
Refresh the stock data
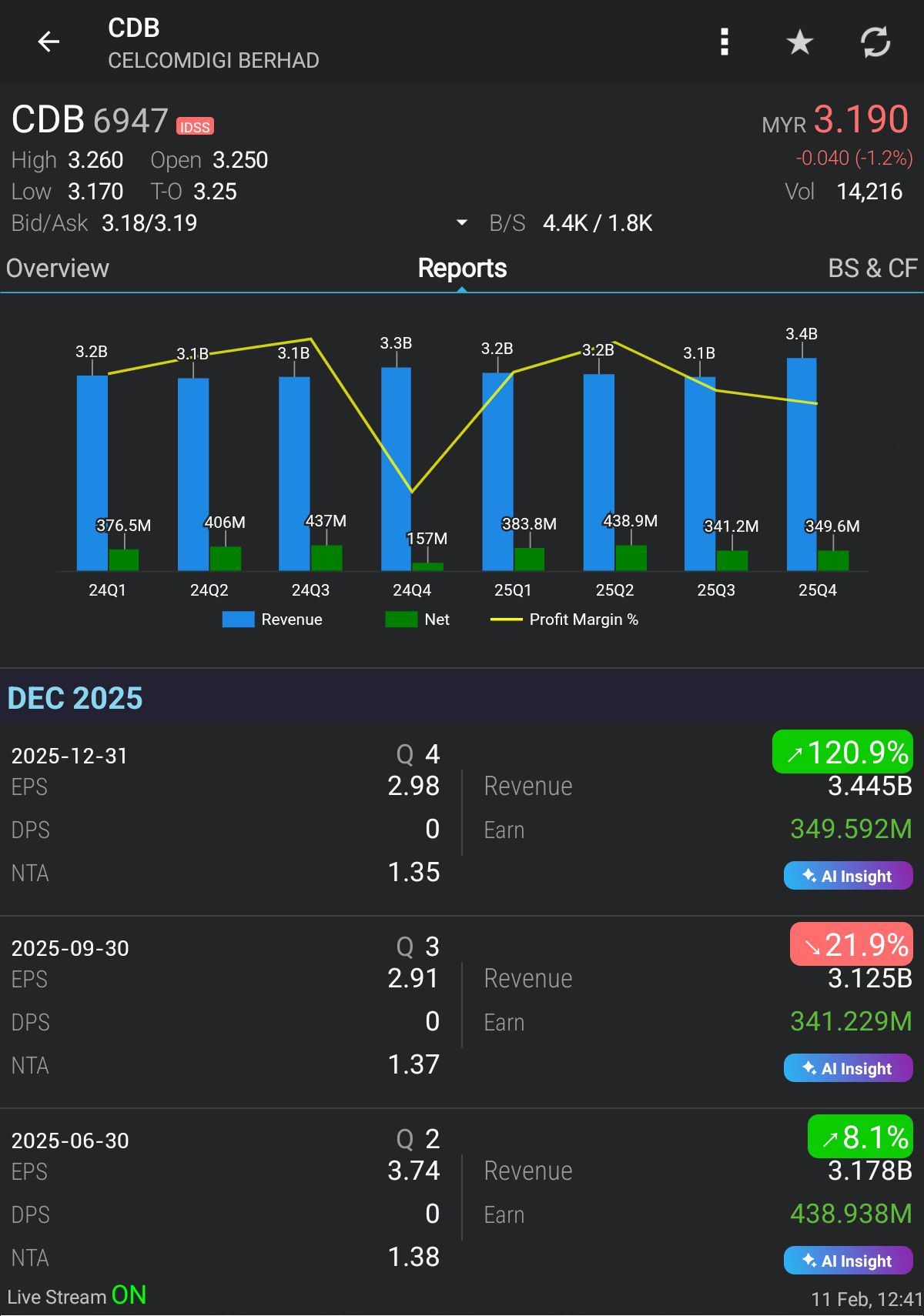click(x=875, y=42)
